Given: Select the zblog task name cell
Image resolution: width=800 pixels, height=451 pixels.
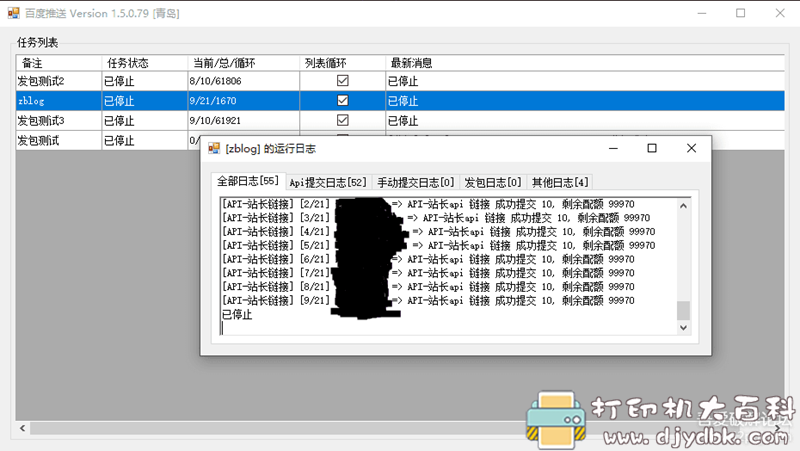Looking at the screenshot, I should click(59, 101).
